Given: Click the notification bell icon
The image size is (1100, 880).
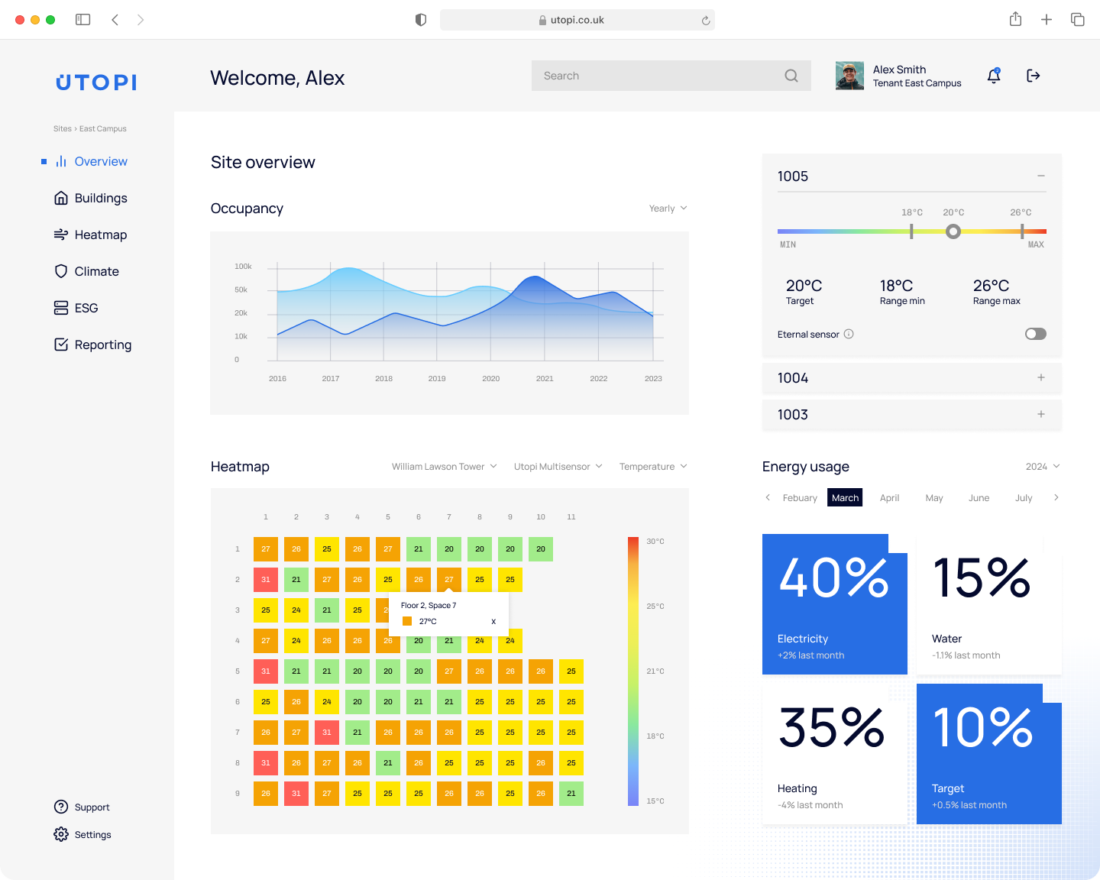Looking at the screenshot, I should (993, 76).
